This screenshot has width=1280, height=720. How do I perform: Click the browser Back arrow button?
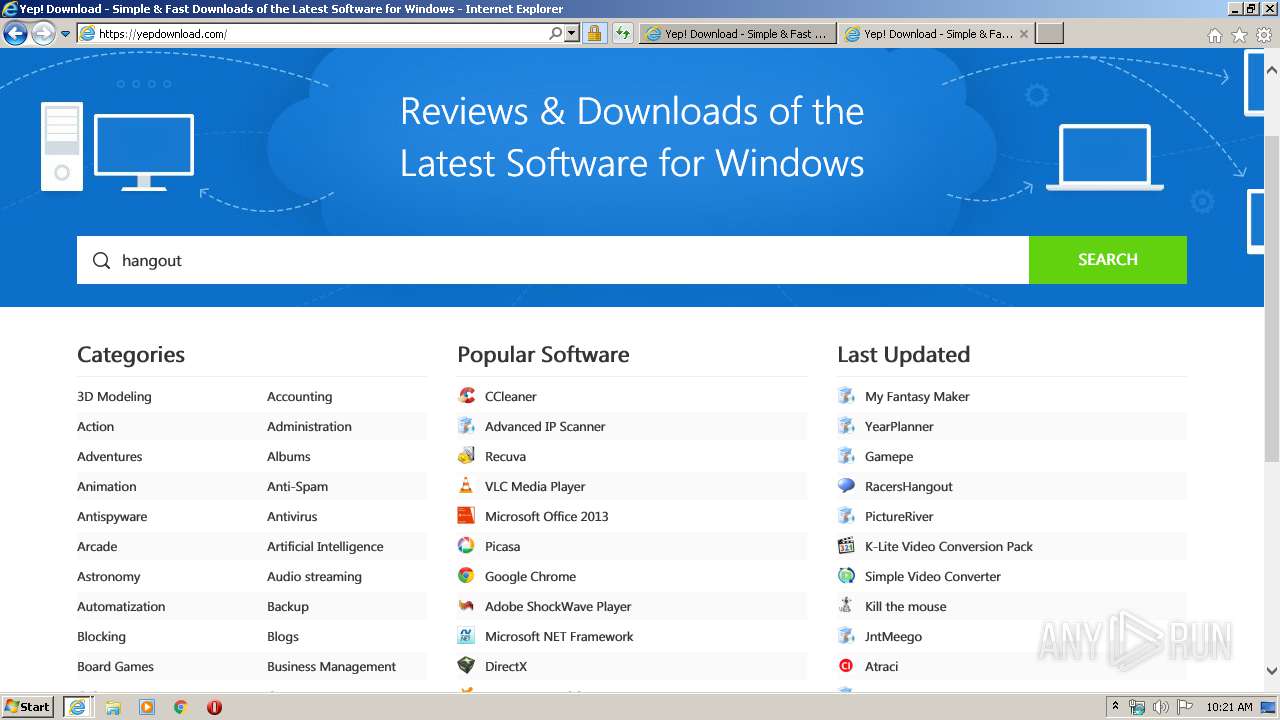tap(15, 33)
